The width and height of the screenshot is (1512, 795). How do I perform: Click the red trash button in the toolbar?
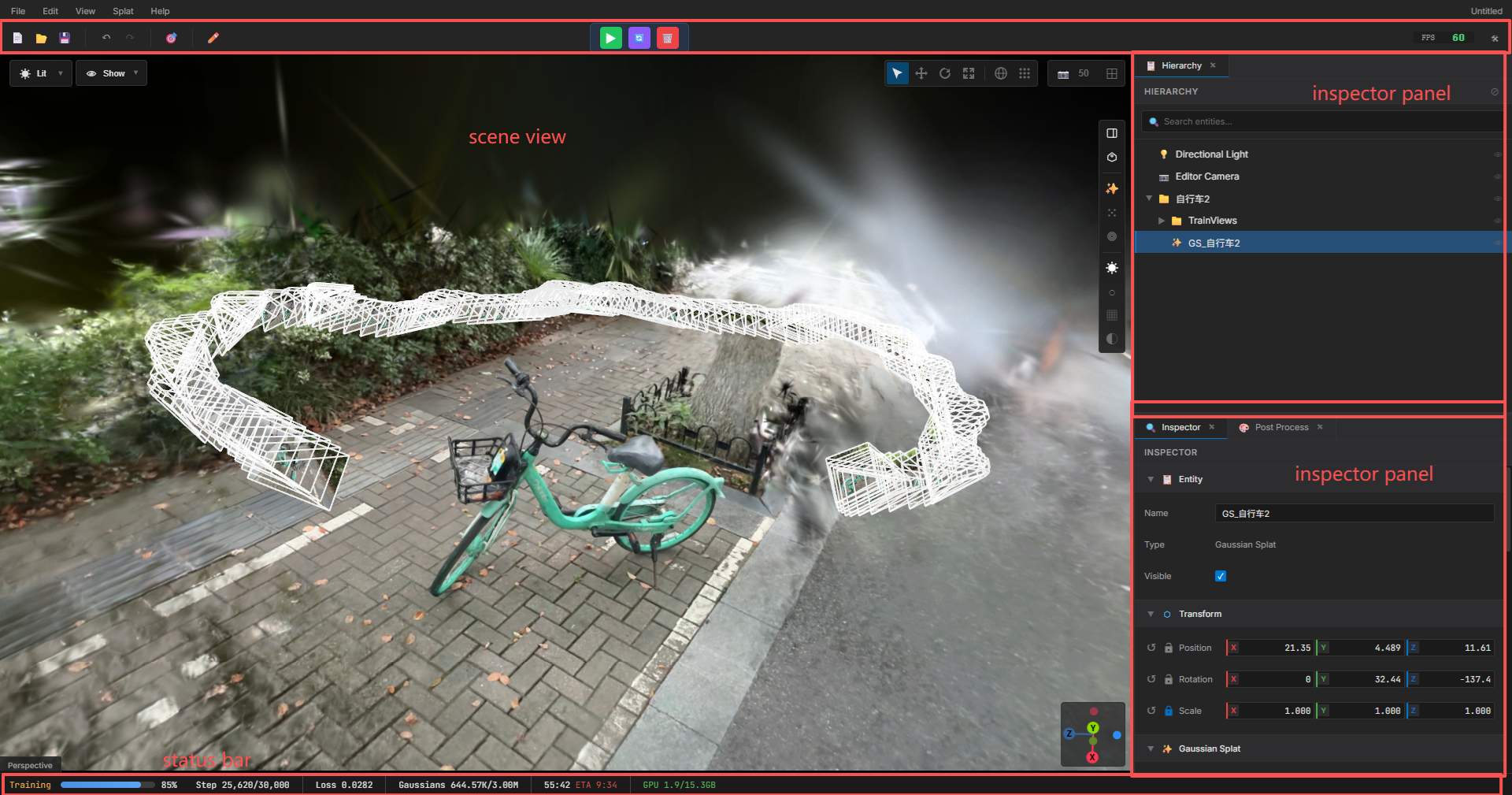668,37
